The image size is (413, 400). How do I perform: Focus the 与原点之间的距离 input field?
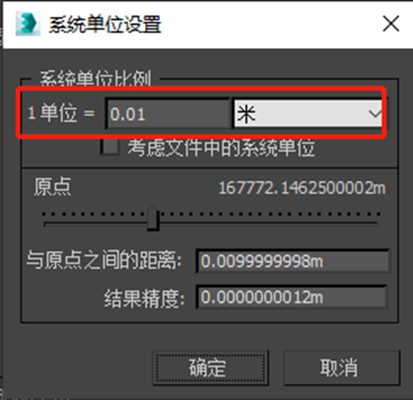coord(293,261)
